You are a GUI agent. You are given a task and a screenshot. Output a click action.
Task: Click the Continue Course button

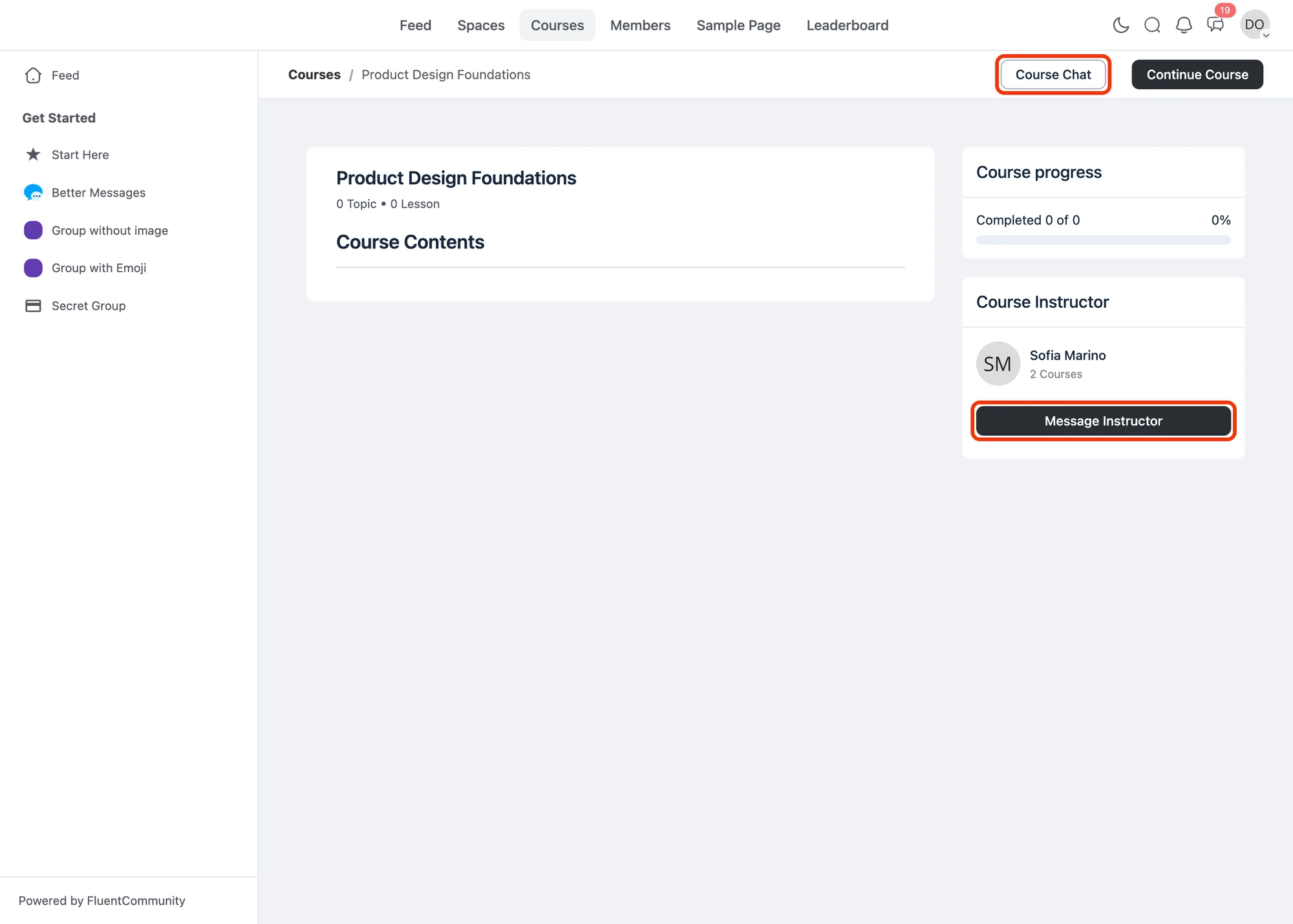[x=1197, y=74]
